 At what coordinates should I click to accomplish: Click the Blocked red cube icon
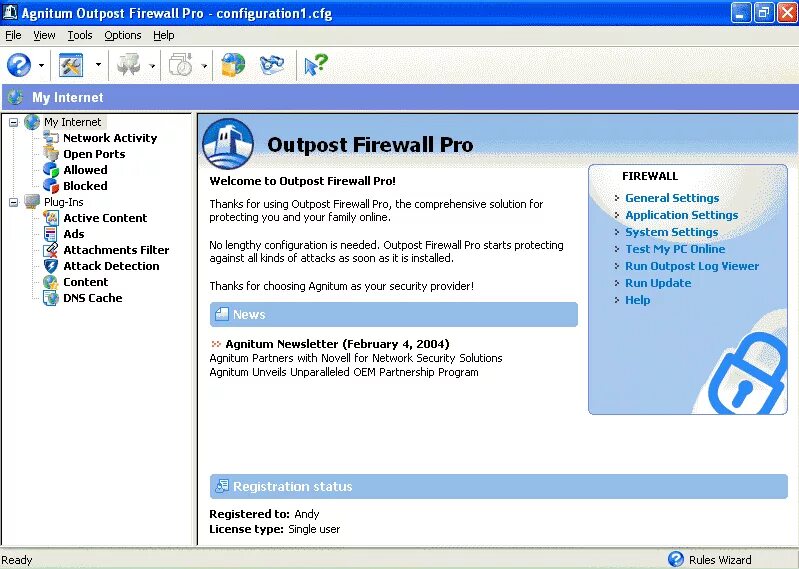coord(51,185)
